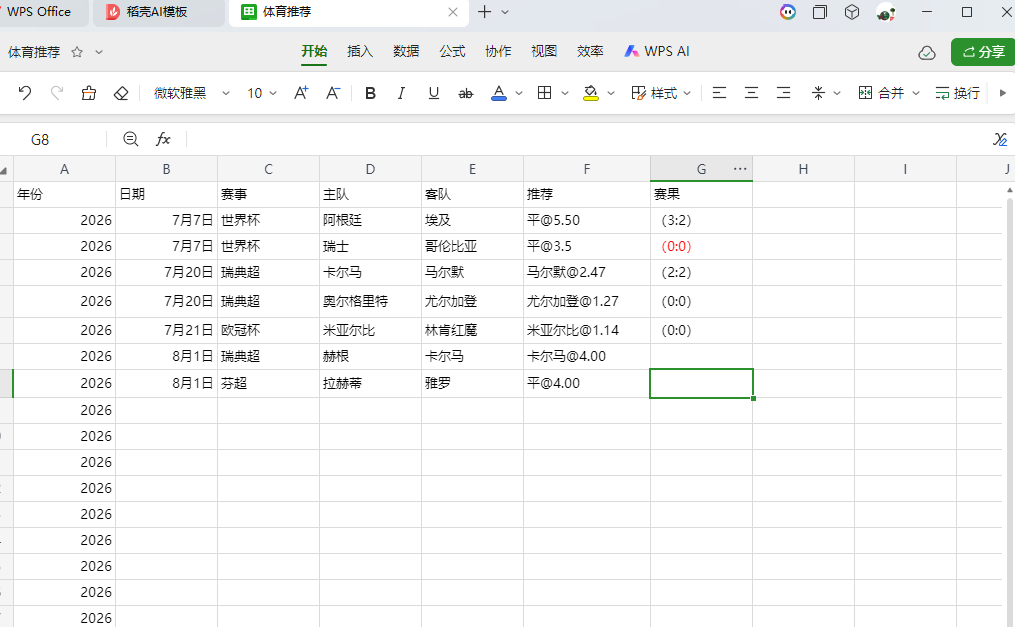This screenshot has height=627, width=1015.
Task: Open the 协作 ribbon tab
Action: 498,52
